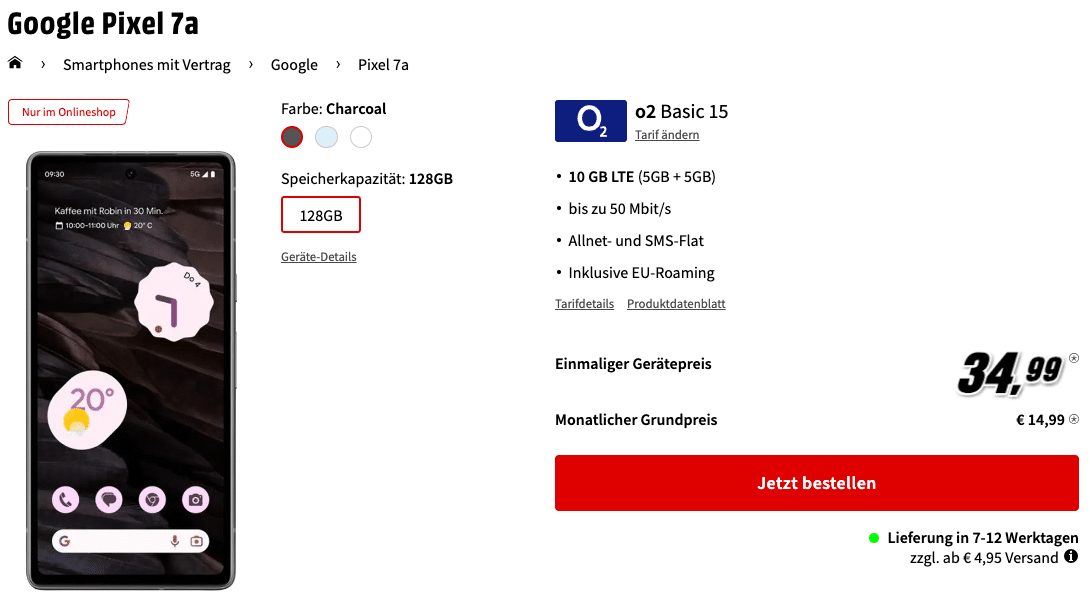
Task: Click the Einmaliger Gerätepreis label
Action: (x=633, y=363)
